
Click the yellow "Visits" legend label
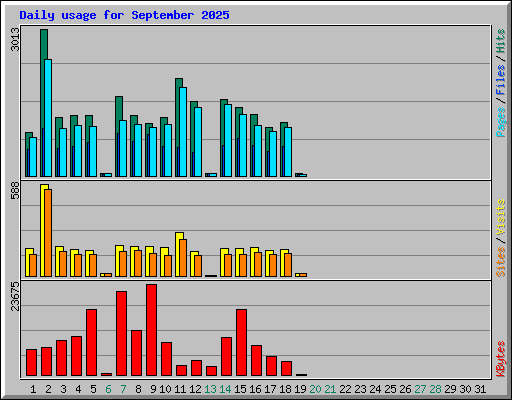click(x=501, y=217)
